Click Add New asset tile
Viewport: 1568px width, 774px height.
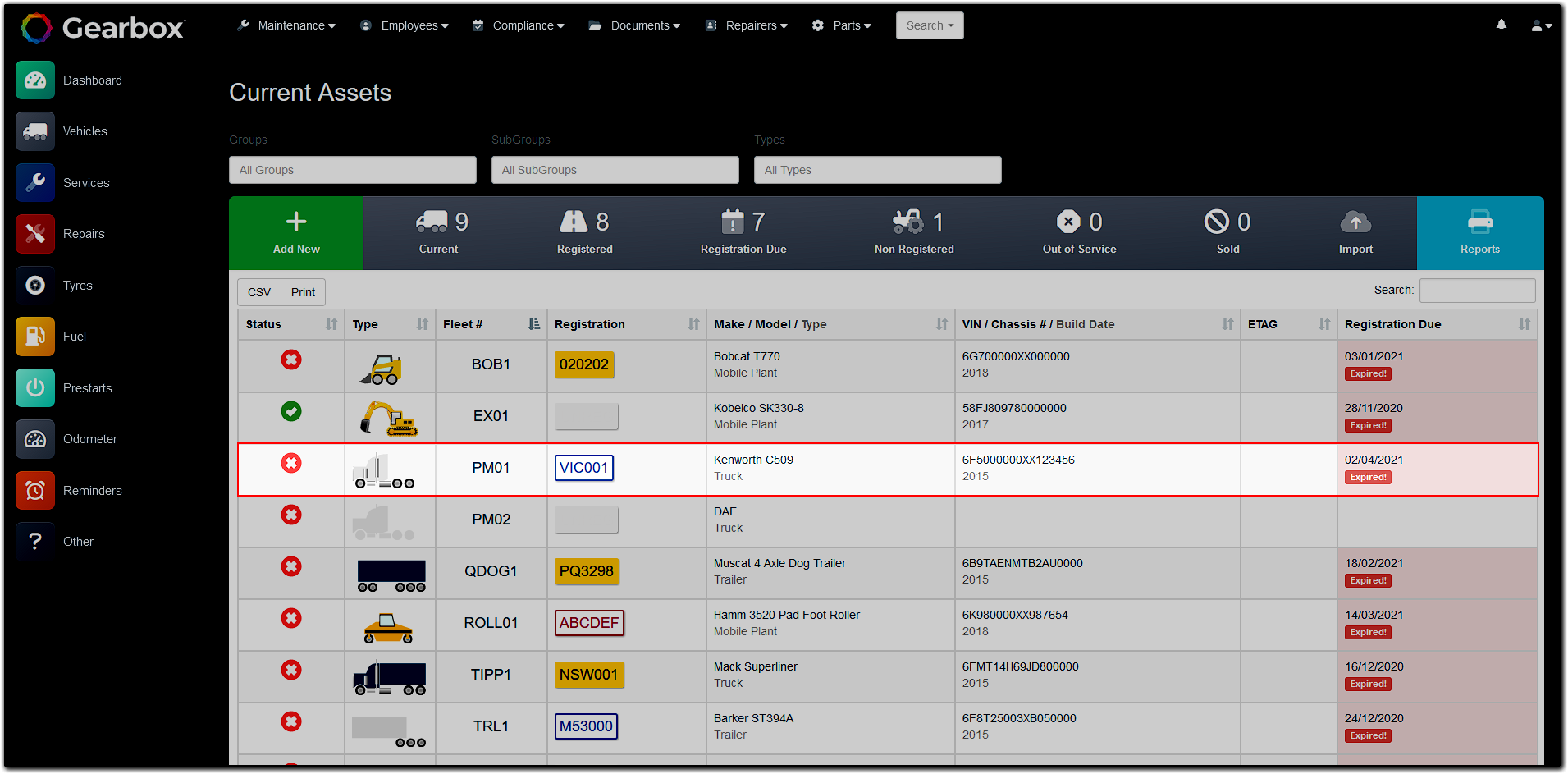296,233
